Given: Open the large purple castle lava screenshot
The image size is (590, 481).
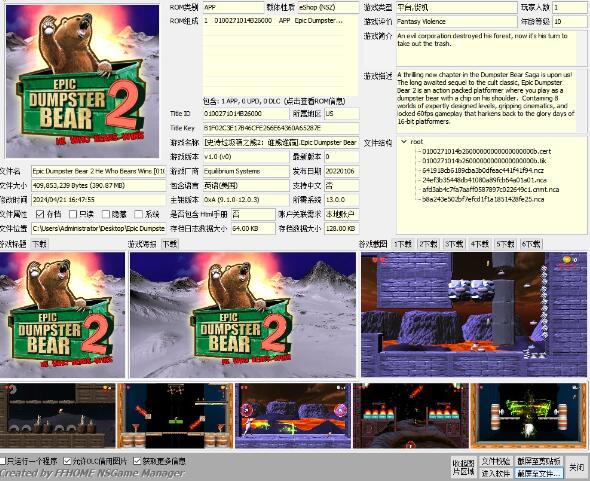Looking at the screenshot, I should pos(474,315).
